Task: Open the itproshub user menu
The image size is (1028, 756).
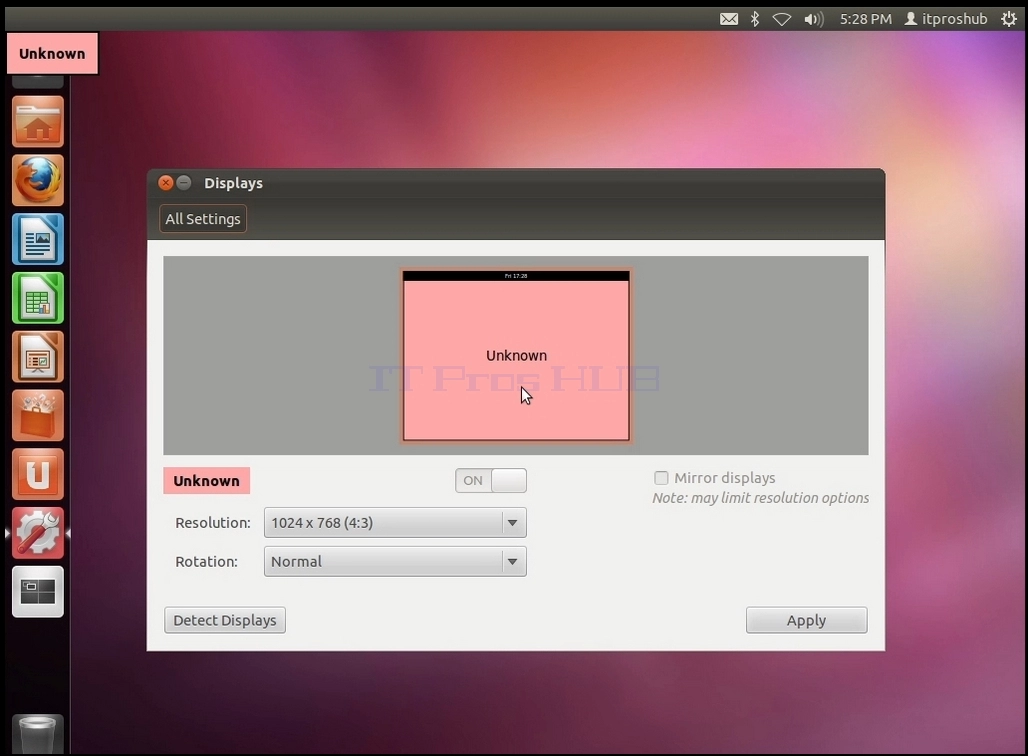Action: (946, 19)
